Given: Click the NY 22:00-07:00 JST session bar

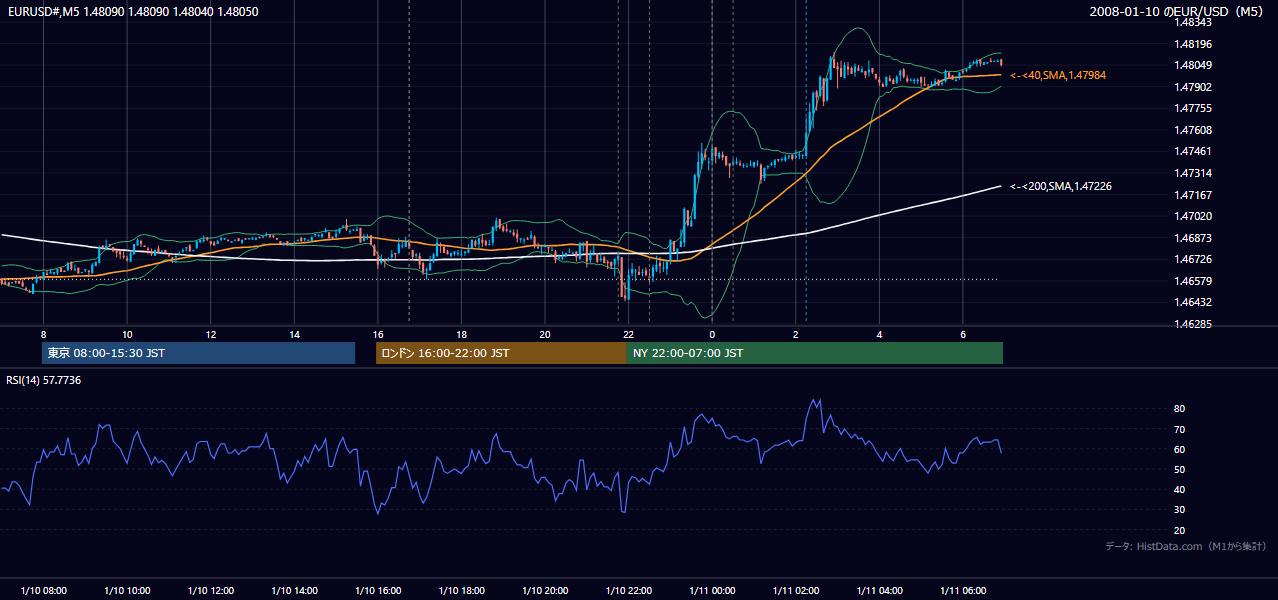Looking at the screenshot, I should point(815,353).
